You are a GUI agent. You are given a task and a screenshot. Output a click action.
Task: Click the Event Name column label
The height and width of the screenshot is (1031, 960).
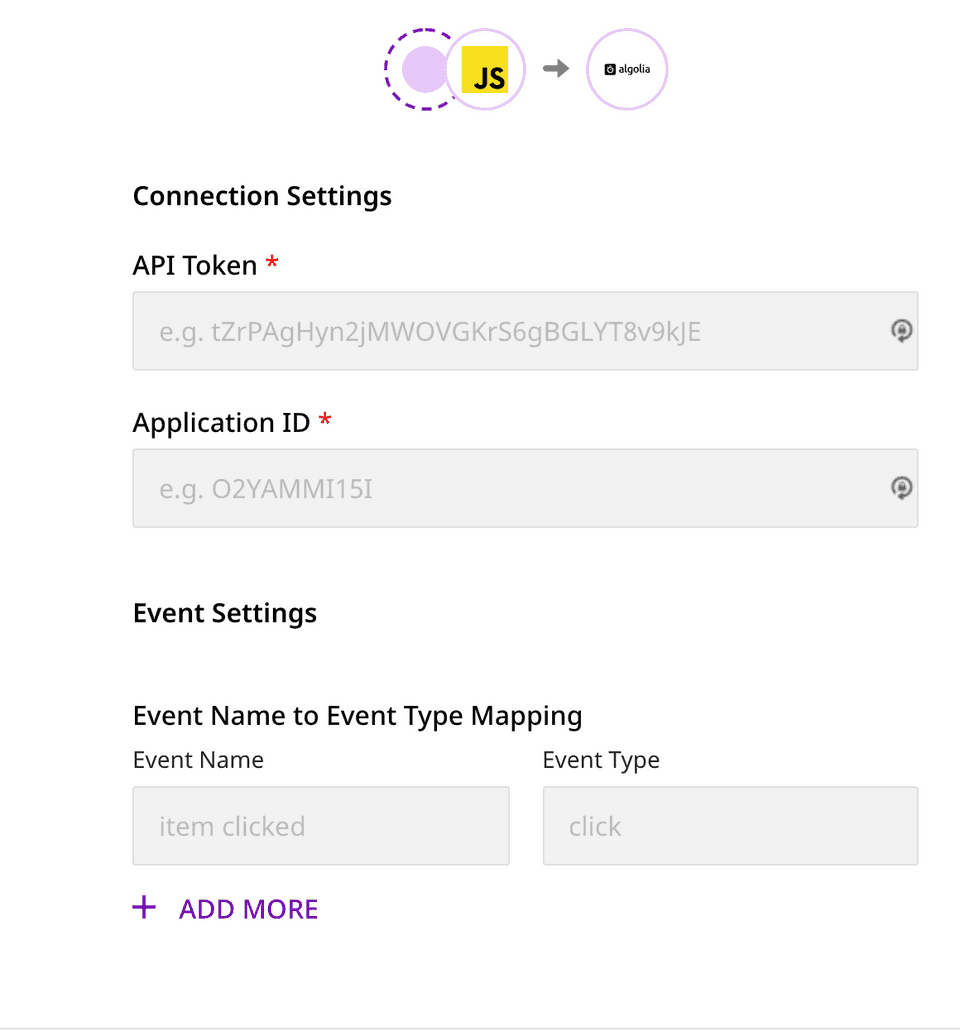[x=198, y=760]
